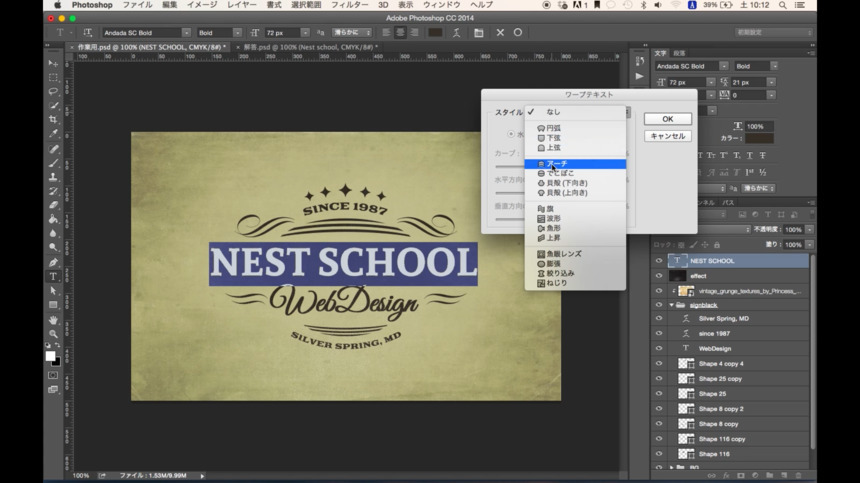
Task: Select the Rectangle shape tool
Action: pos(53,305)
